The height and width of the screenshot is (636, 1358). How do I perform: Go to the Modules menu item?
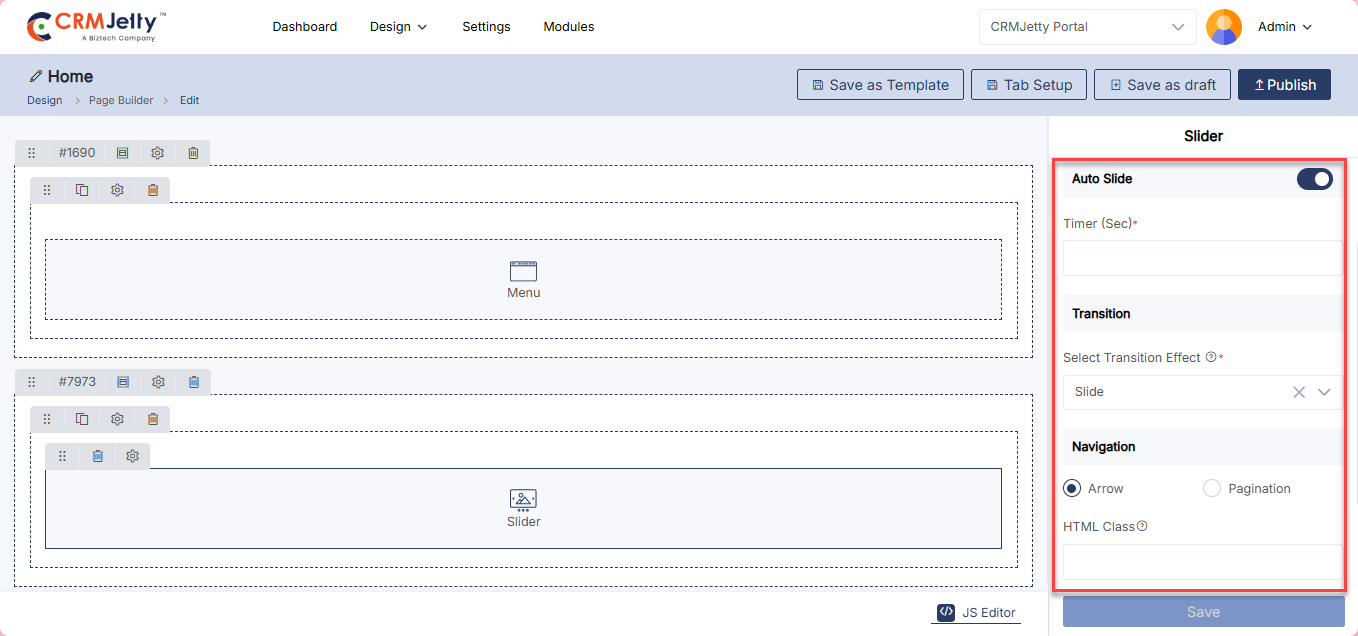click(x=568, y=27)
